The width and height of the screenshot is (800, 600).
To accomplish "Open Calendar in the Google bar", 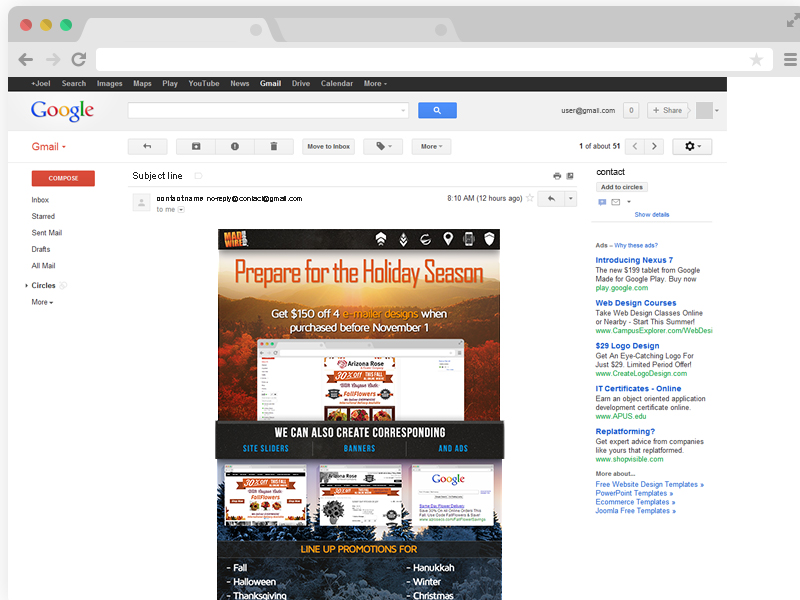I will pyautogui.click(x=337, y=84).
